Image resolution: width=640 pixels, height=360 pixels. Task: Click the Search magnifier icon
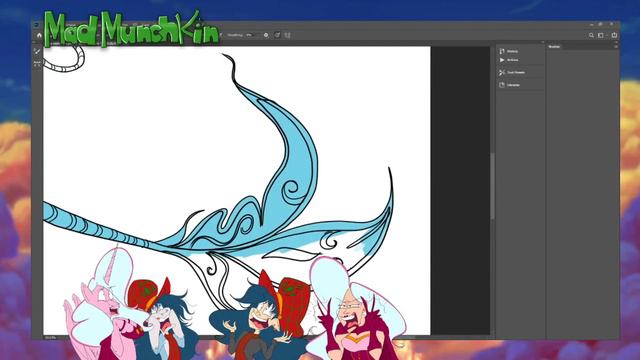pos(591,36)
